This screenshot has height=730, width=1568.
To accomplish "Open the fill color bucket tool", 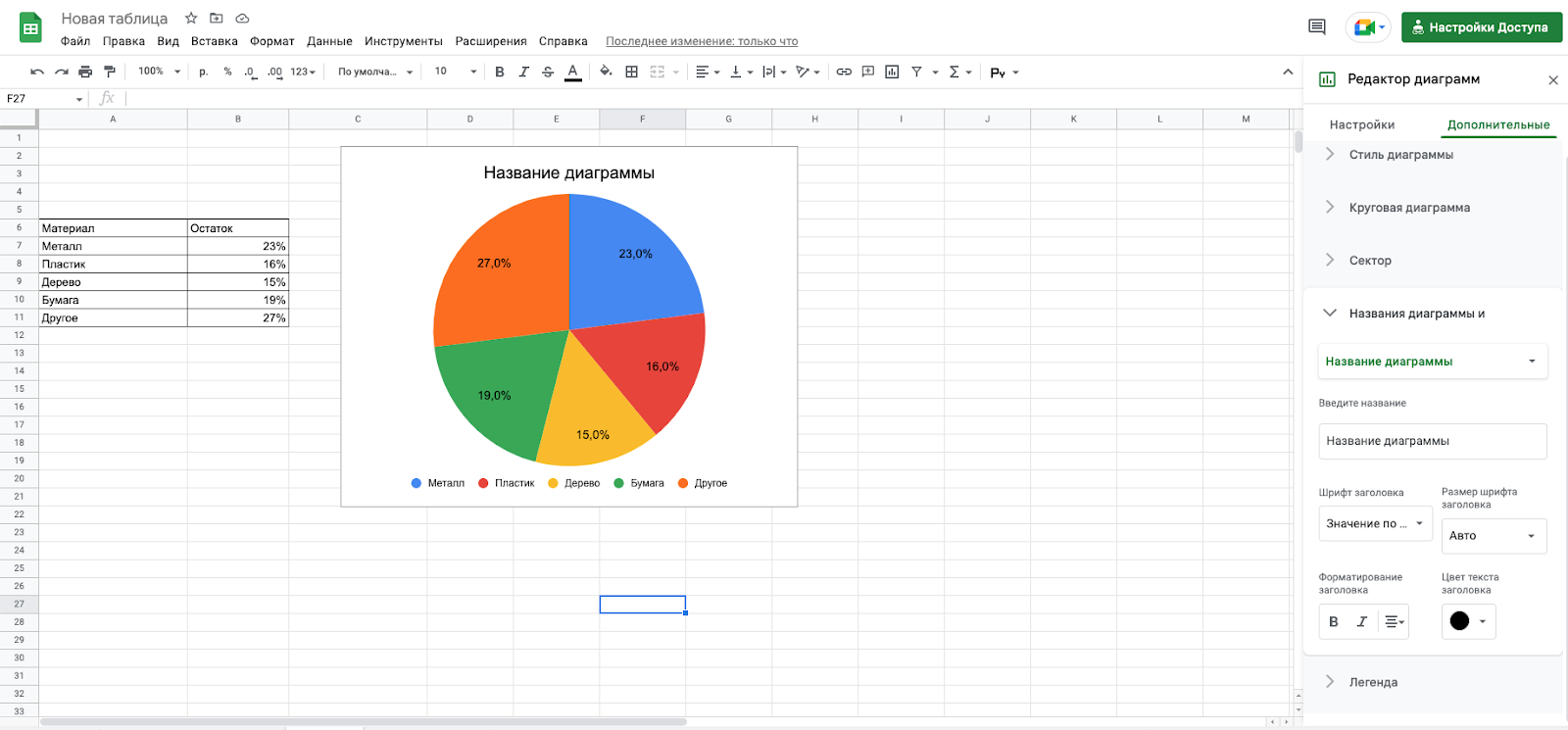I will click(x=606, y=72).
